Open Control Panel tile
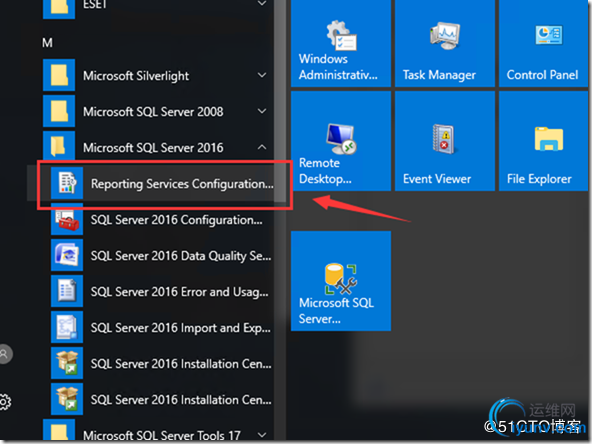This screenshot has height=444, width=592. click(544, 43)
